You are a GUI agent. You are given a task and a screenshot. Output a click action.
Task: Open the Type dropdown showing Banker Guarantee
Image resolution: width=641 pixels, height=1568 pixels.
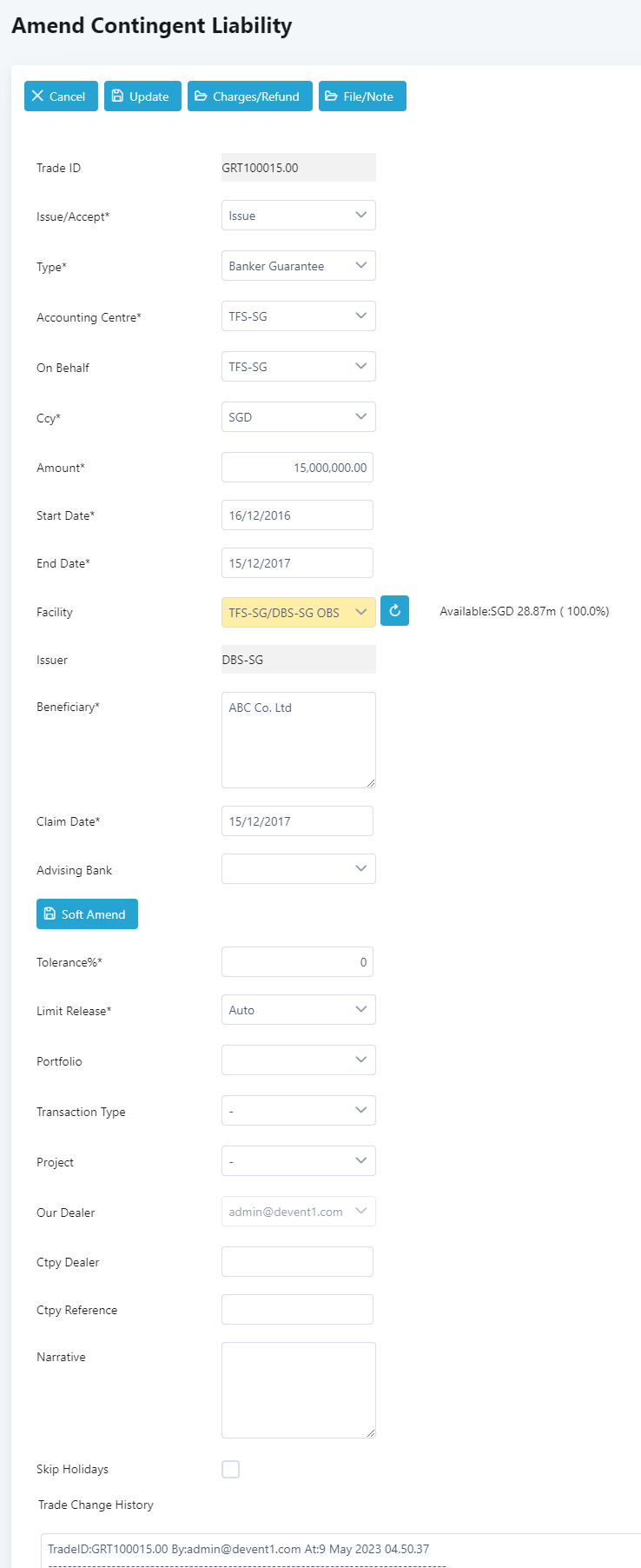tap(298, 266)
